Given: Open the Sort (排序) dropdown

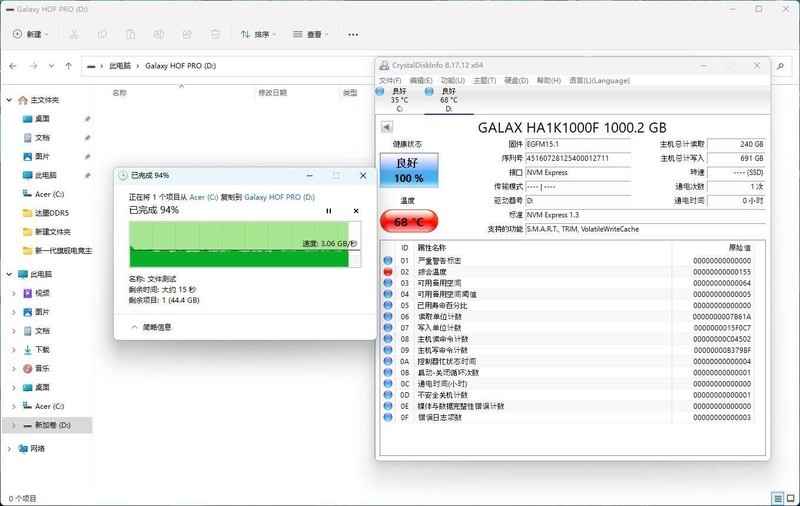Looking at the screenshot, I should [x=258, y=34].
